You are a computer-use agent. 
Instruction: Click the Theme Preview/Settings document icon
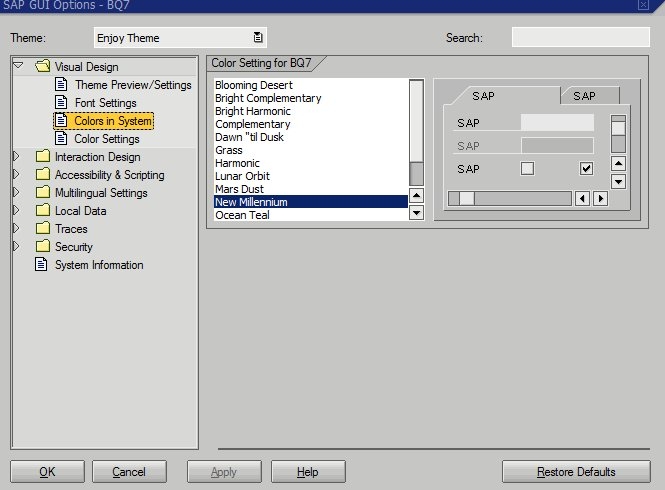[61, 84]
